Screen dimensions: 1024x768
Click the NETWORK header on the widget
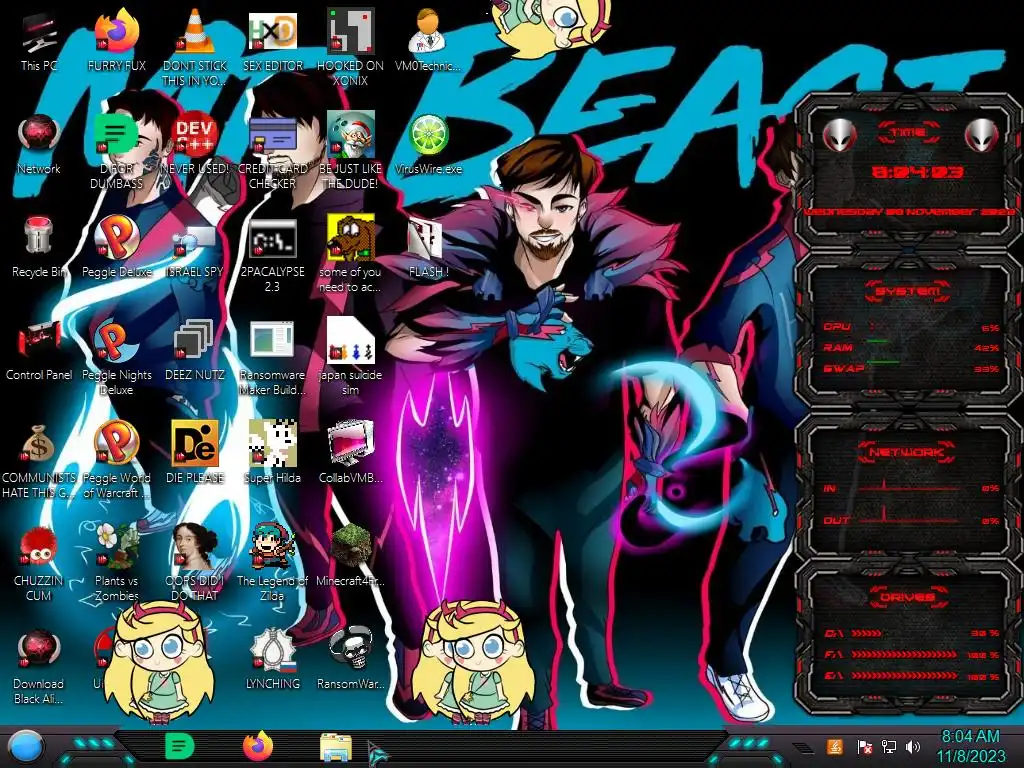click(x=907, y=451)
